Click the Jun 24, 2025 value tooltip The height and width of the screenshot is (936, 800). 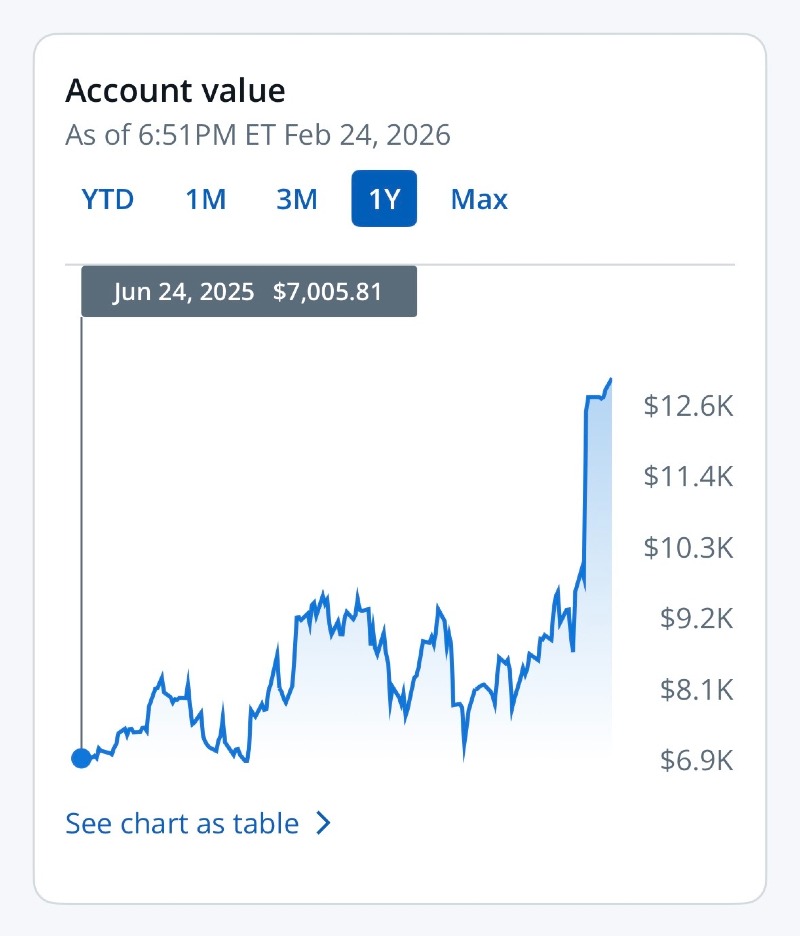click(248, 293)
